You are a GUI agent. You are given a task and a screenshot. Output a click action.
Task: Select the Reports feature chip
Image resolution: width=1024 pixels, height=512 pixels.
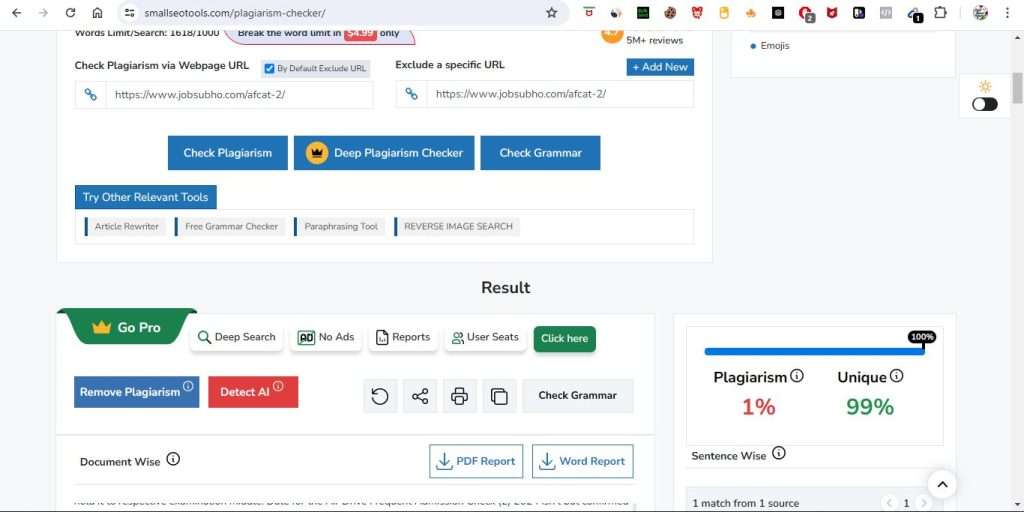403,338
